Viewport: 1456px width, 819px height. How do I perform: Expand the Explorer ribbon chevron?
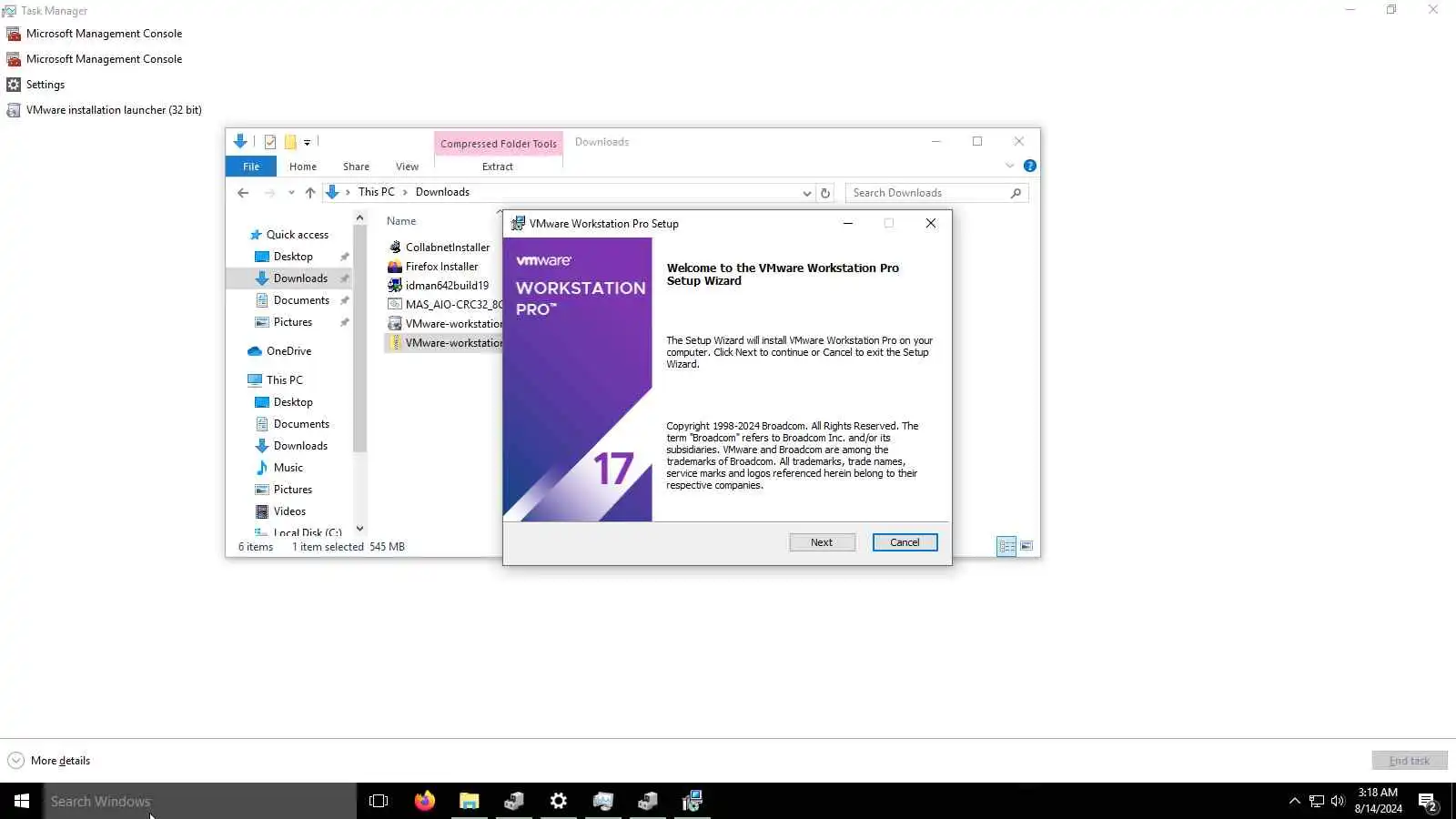tap(1009, 166)
